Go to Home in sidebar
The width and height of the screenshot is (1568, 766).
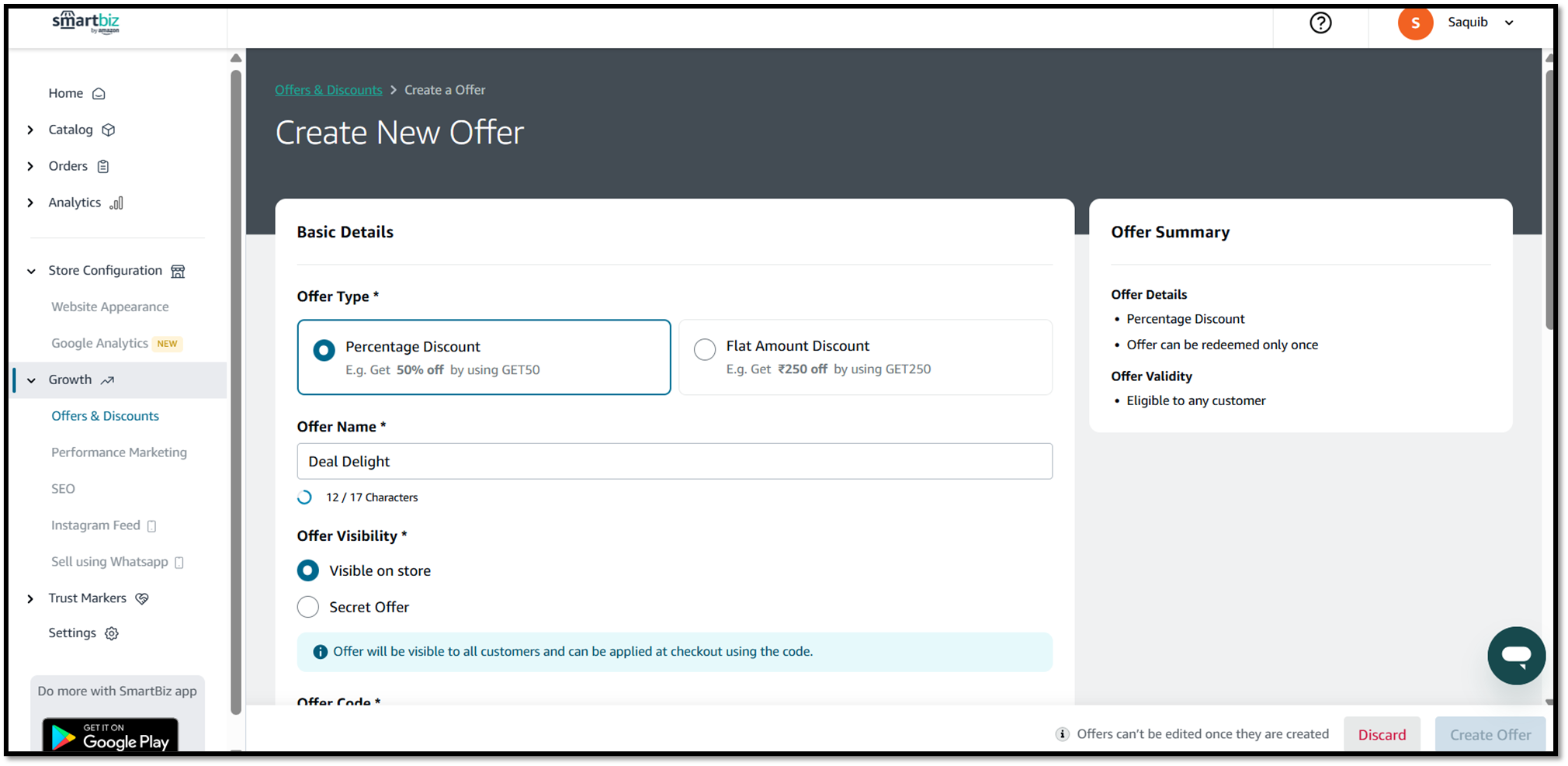click(x=66, y=93)
